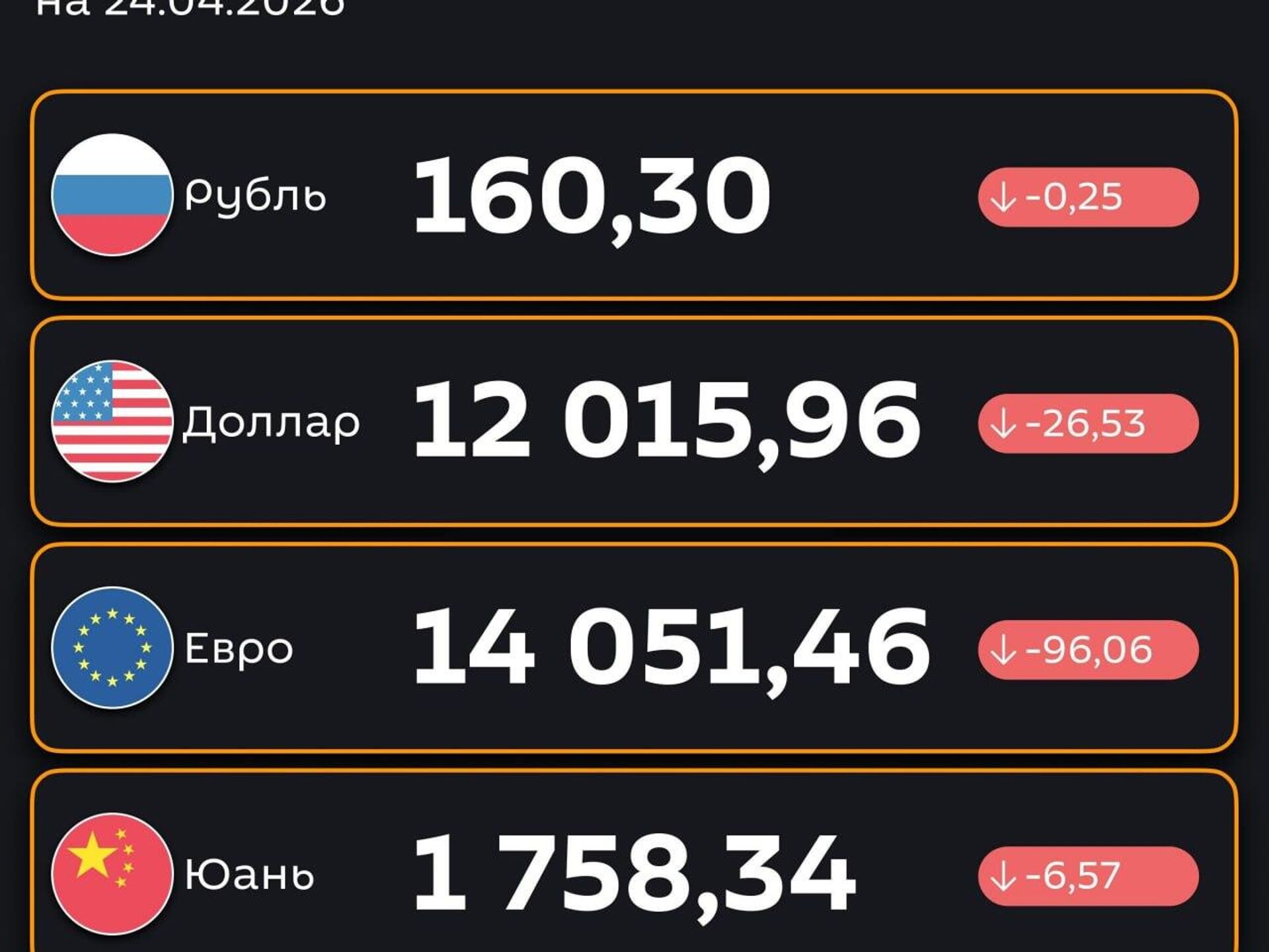Select the Юань currency label
The height and width of the screenshot is (952, 1269).
pos(249,875)
